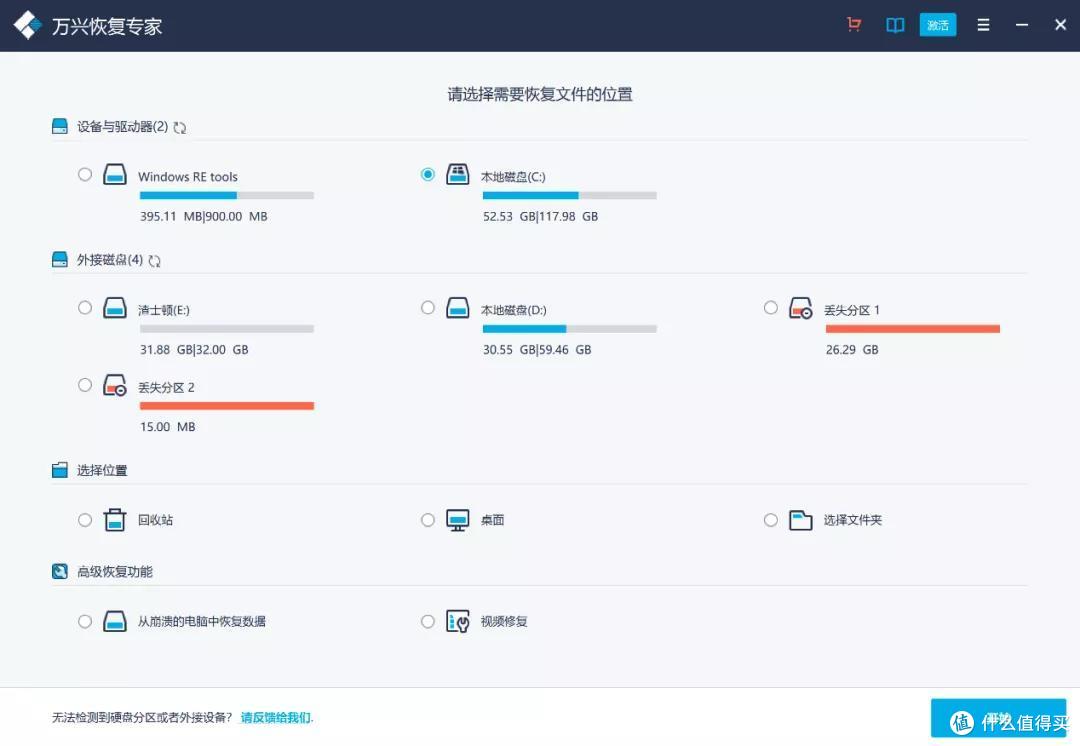This screenshot has height=746, width=1080.
Task: Click the 潘士顿(E:) drive icon
Action: [115, 307]
